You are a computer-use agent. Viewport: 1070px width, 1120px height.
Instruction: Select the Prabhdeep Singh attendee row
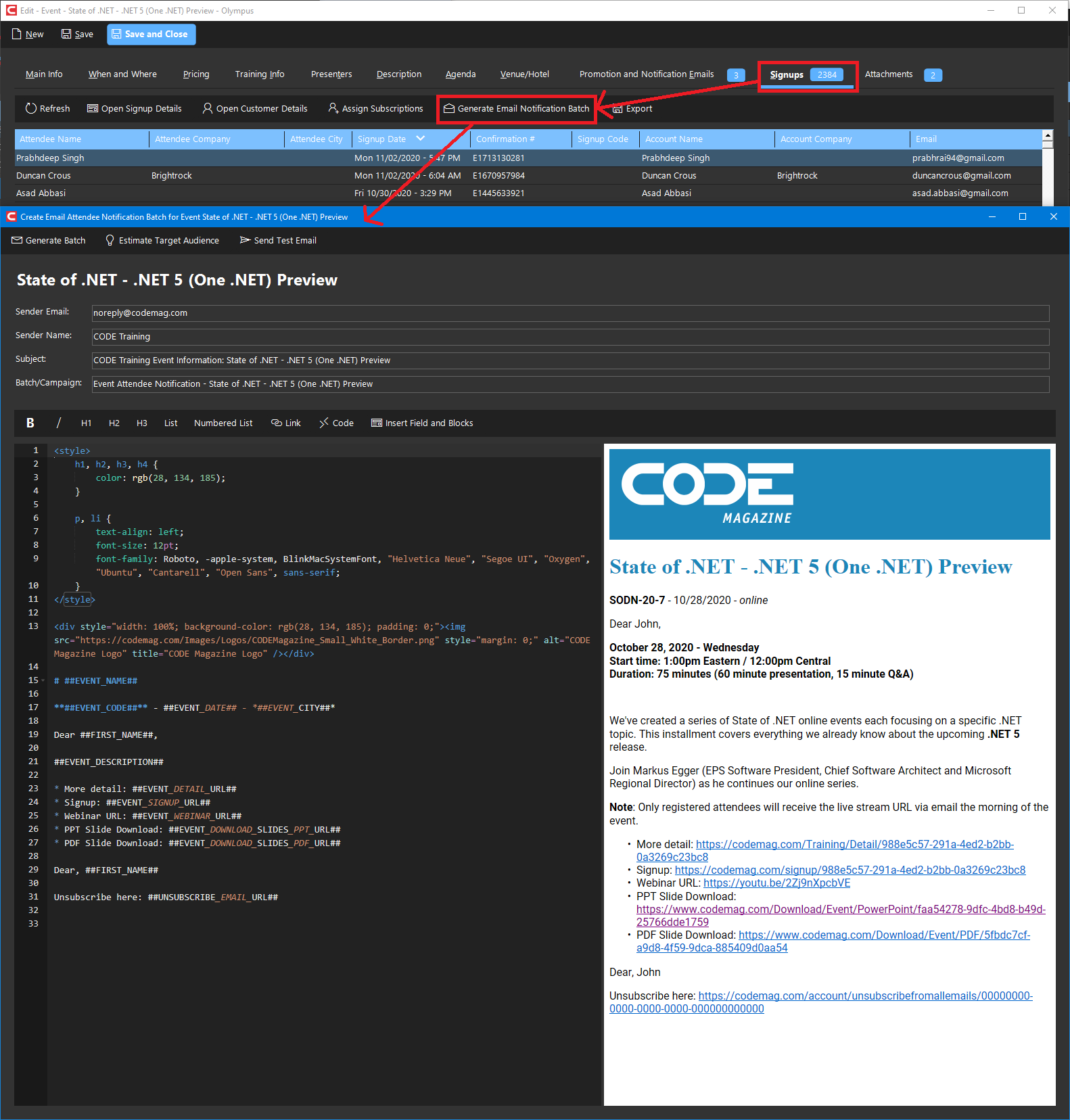(528, 158)
